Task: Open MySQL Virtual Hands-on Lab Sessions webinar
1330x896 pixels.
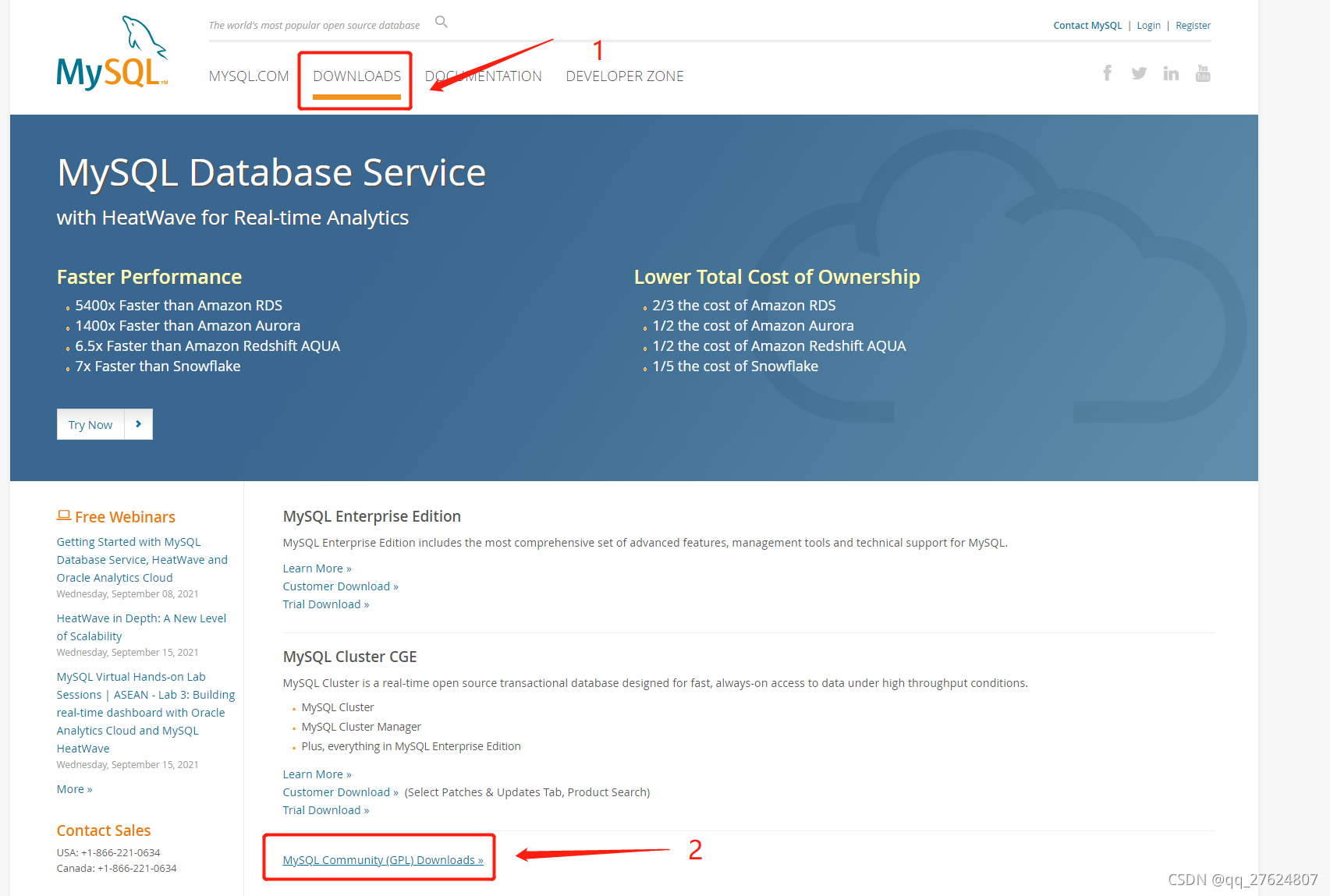Action: point(145,713)
